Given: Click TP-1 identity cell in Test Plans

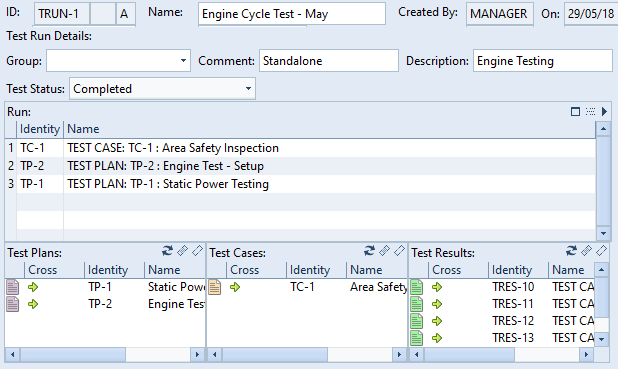Looking at the screenshot, I should [100, 287].
